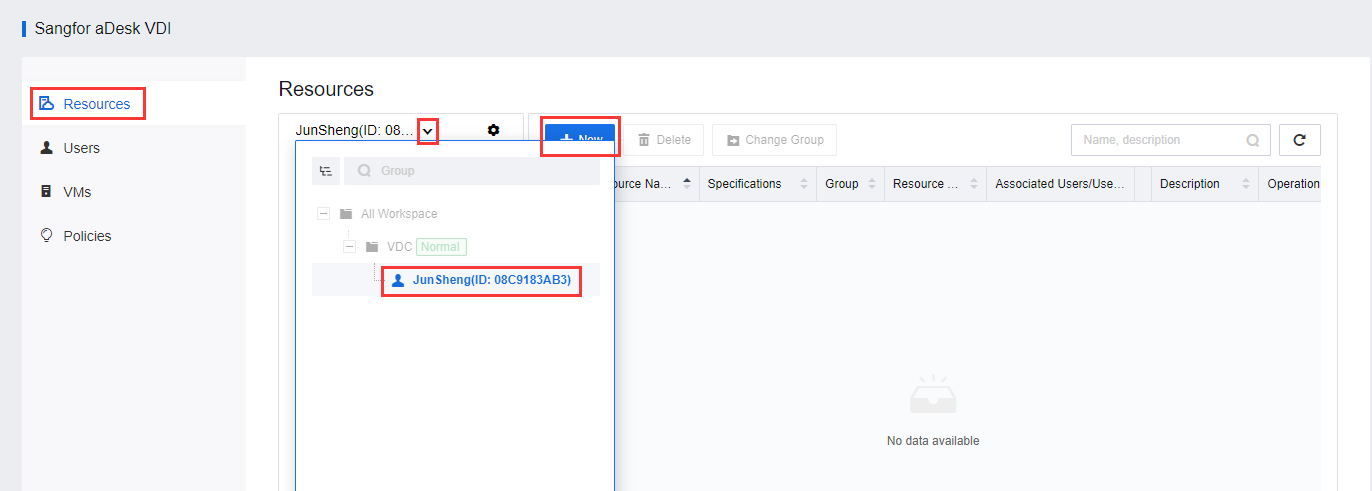Expand the JunSheng workspace dropdown arrow
This screenshot has height=491, width=1372.
point(428,131)
